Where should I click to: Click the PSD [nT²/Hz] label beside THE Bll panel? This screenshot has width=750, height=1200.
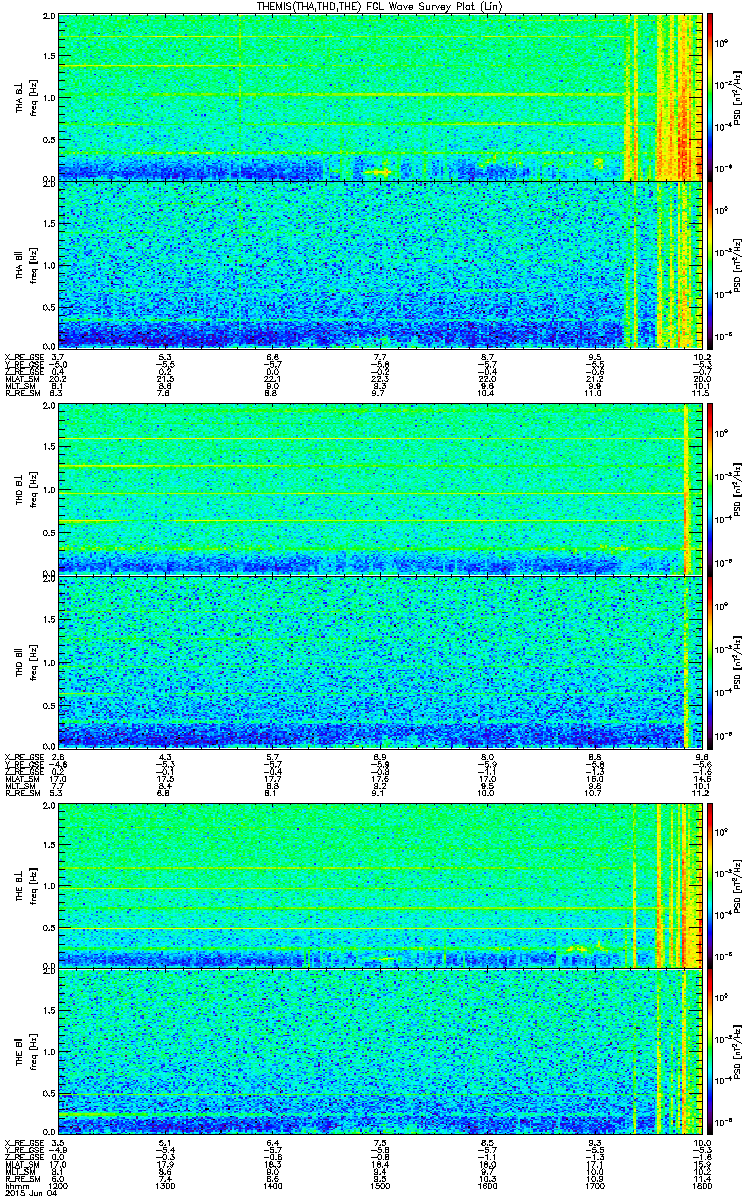tap(737, 1051)
